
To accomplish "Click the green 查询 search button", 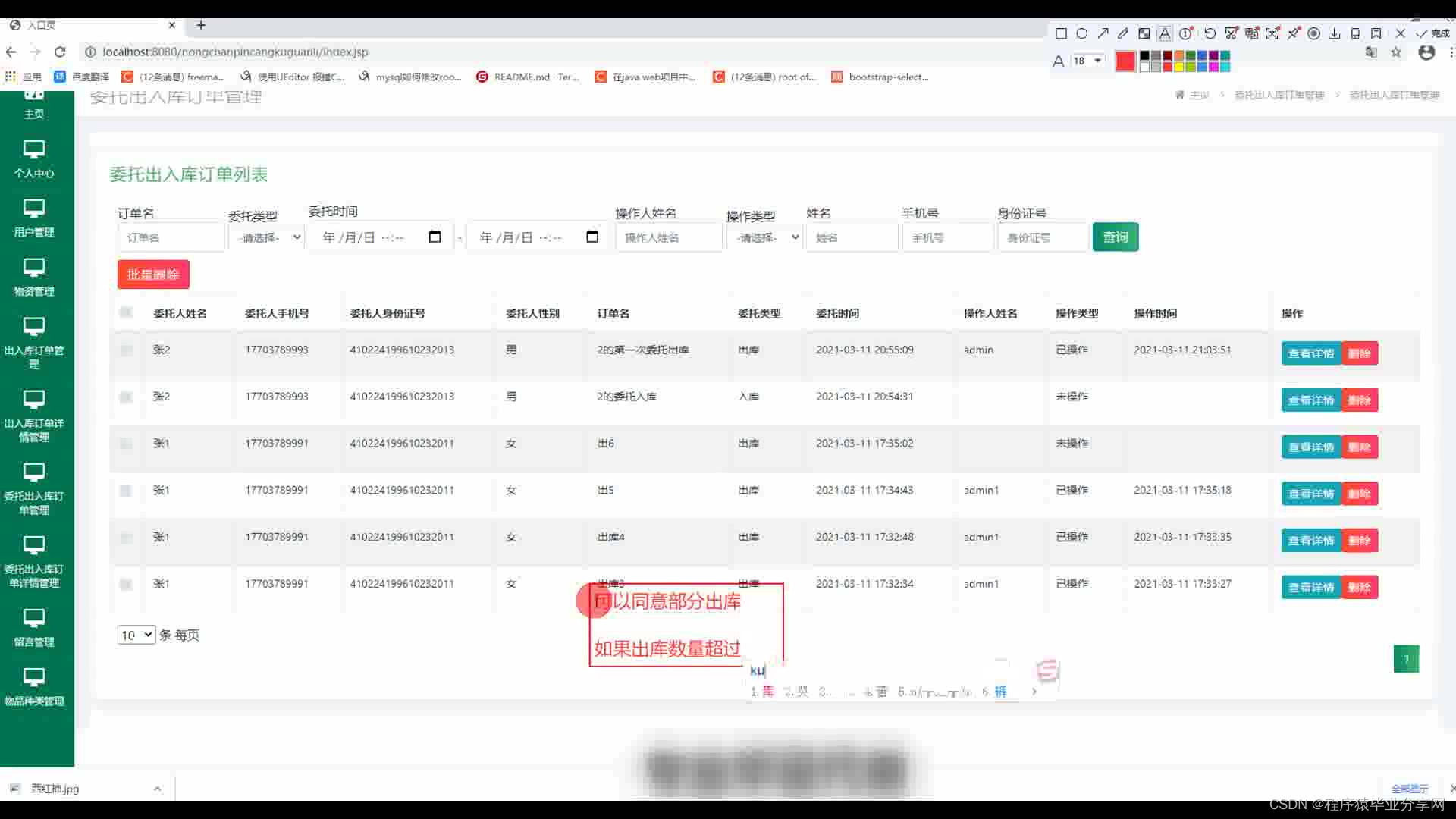I will click(x=1115, y=237).
